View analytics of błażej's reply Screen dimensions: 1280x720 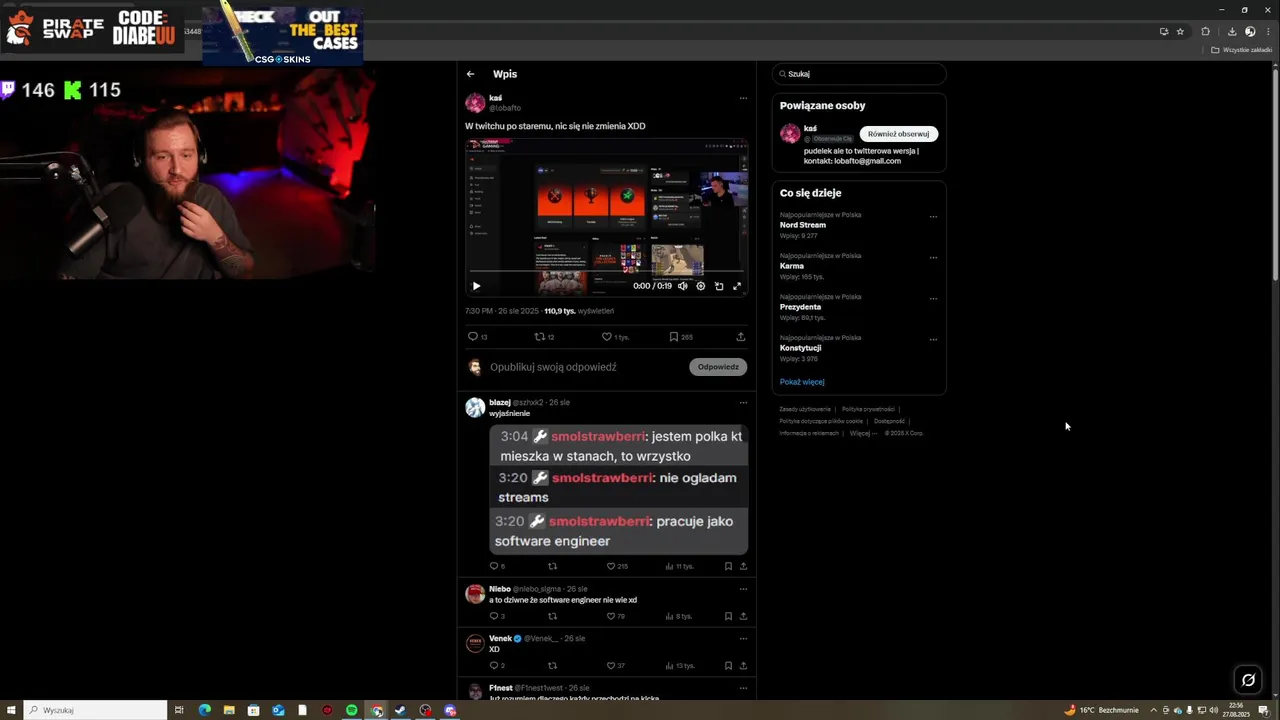click(679, 566)
